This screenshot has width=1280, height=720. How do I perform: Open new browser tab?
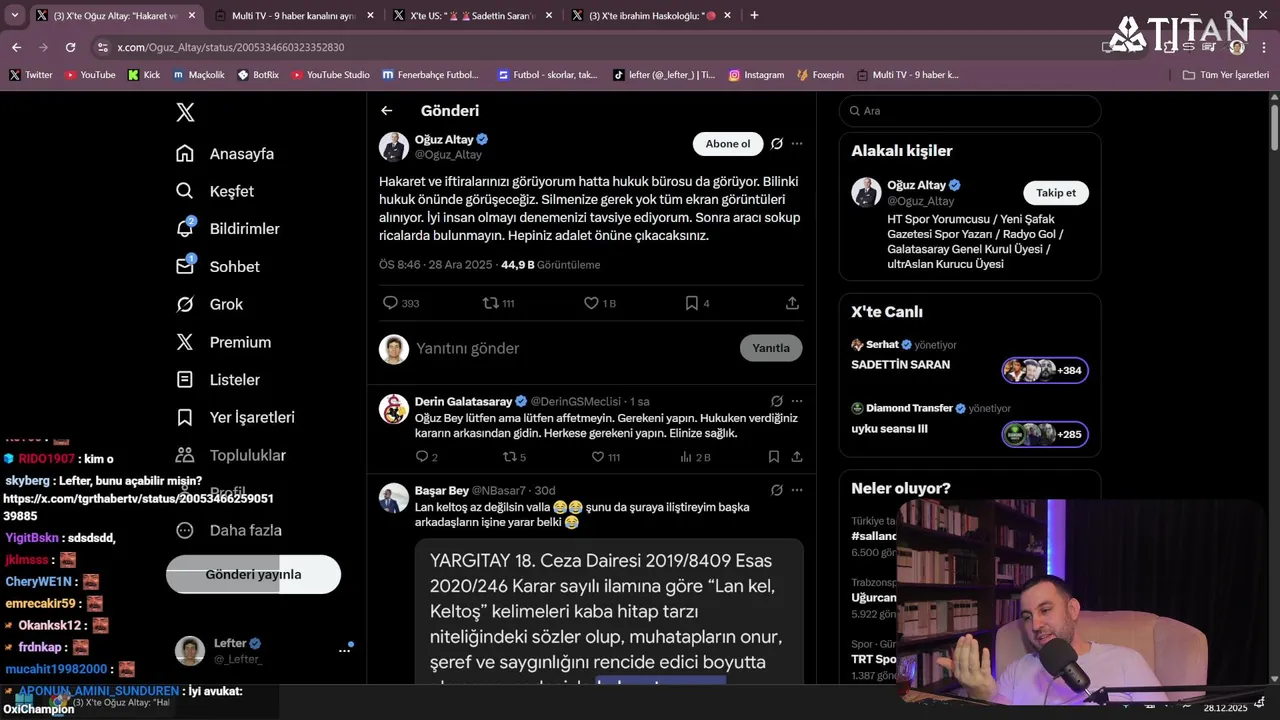pyautogui.click(x=754, y=16)
